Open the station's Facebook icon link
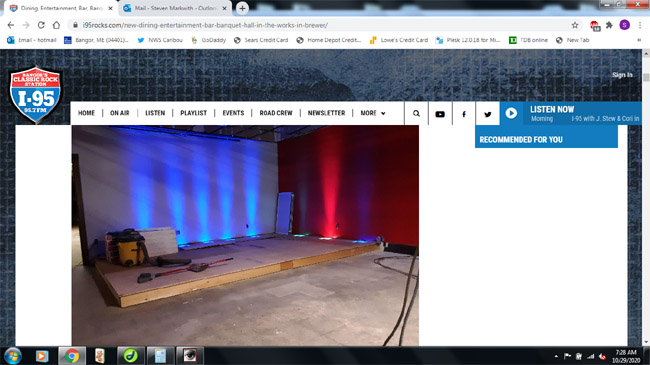Viewport: 650px width, 365px height. pyautogui.click(x=464, y=114)
